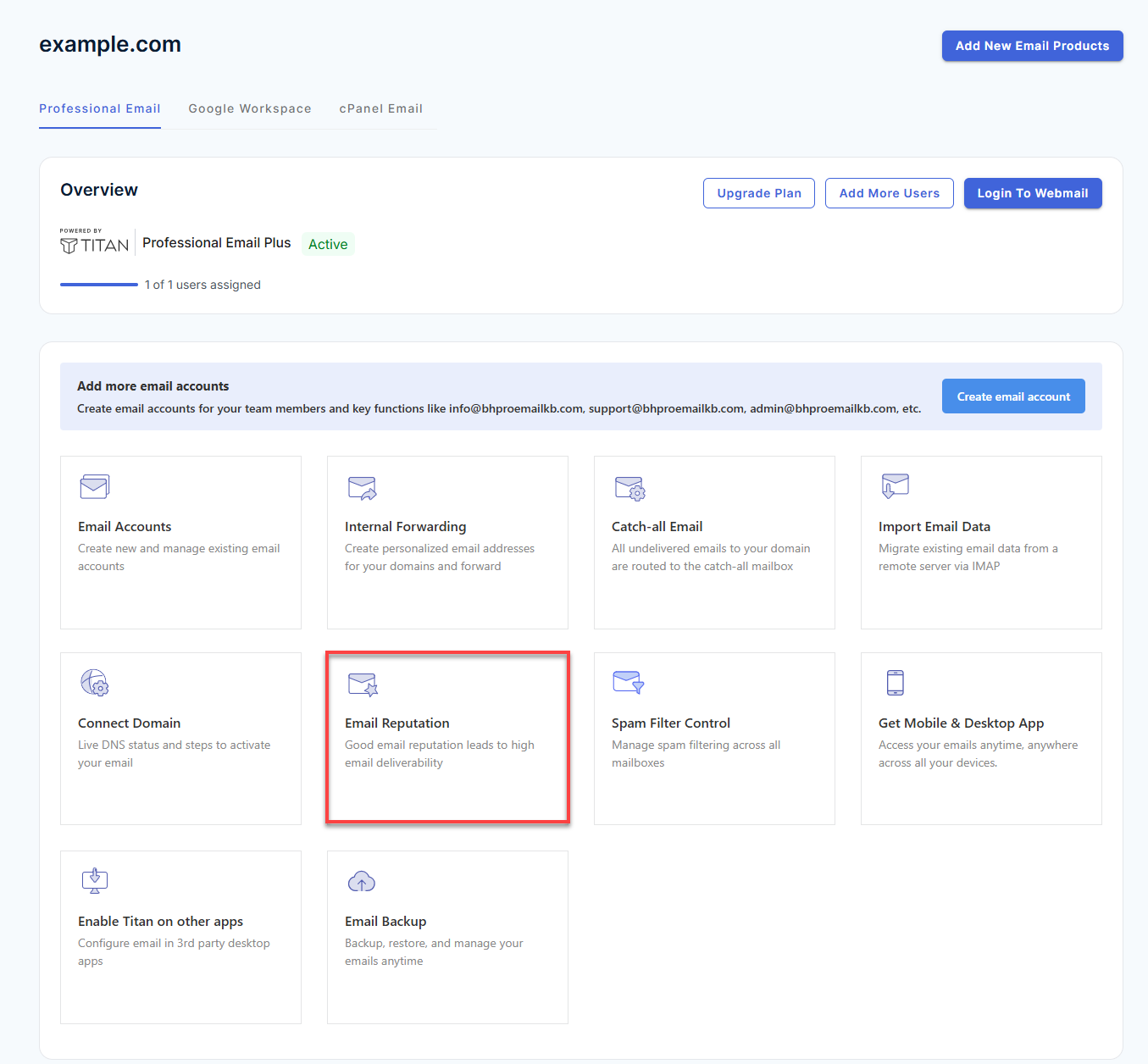
Task: Click the Upgrade Plan button
Action: click(x=759, y=193)
